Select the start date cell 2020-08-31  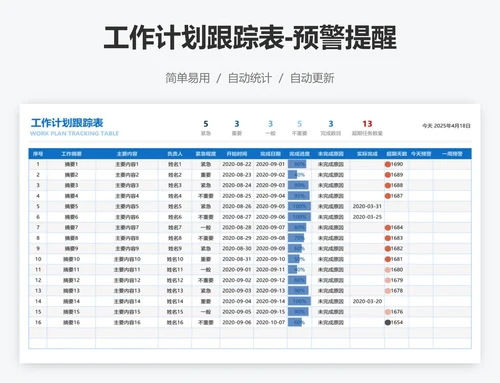pos(237,259)
